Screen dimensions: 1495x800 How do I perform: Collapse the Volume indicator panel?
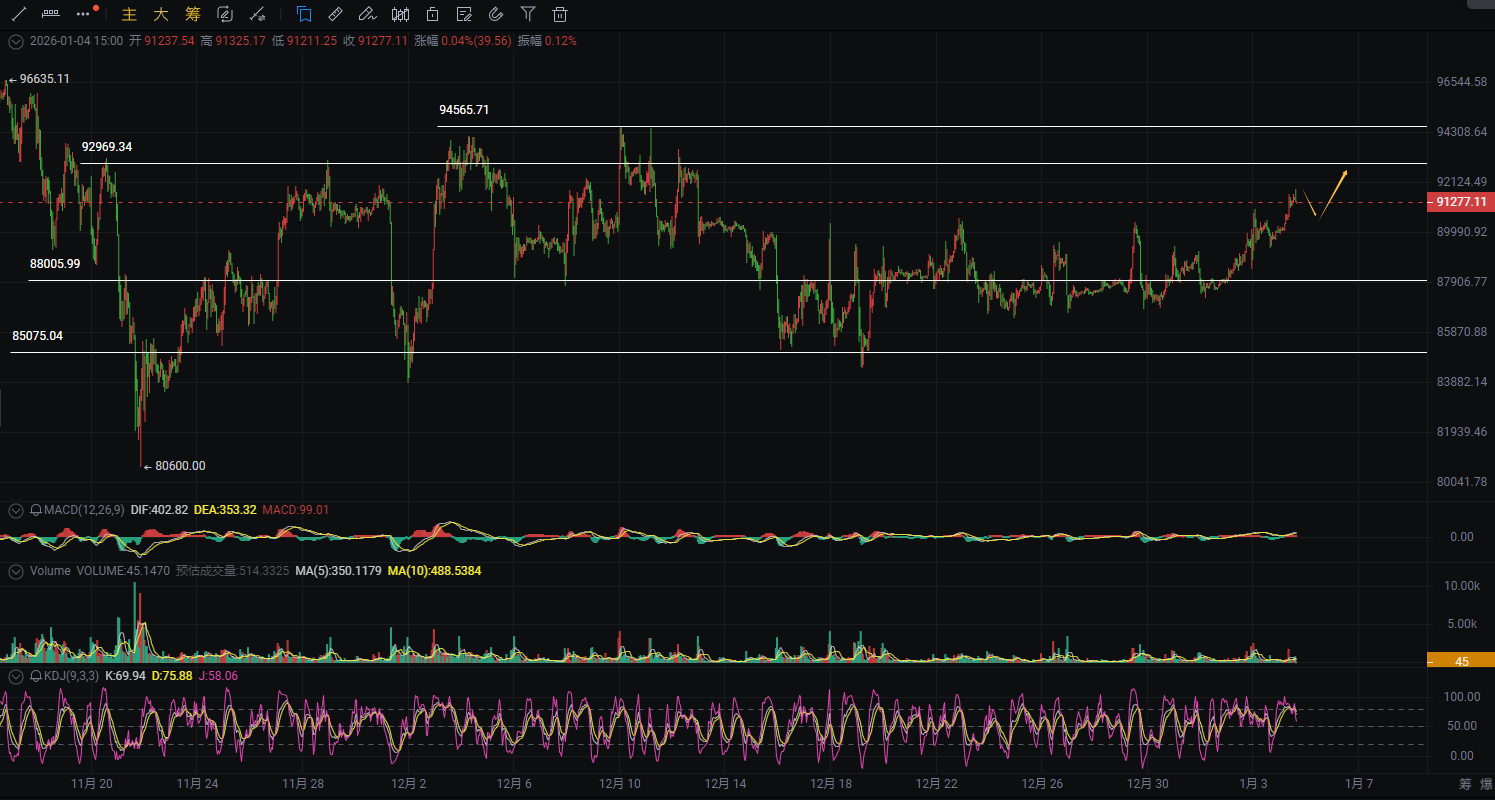16,571
